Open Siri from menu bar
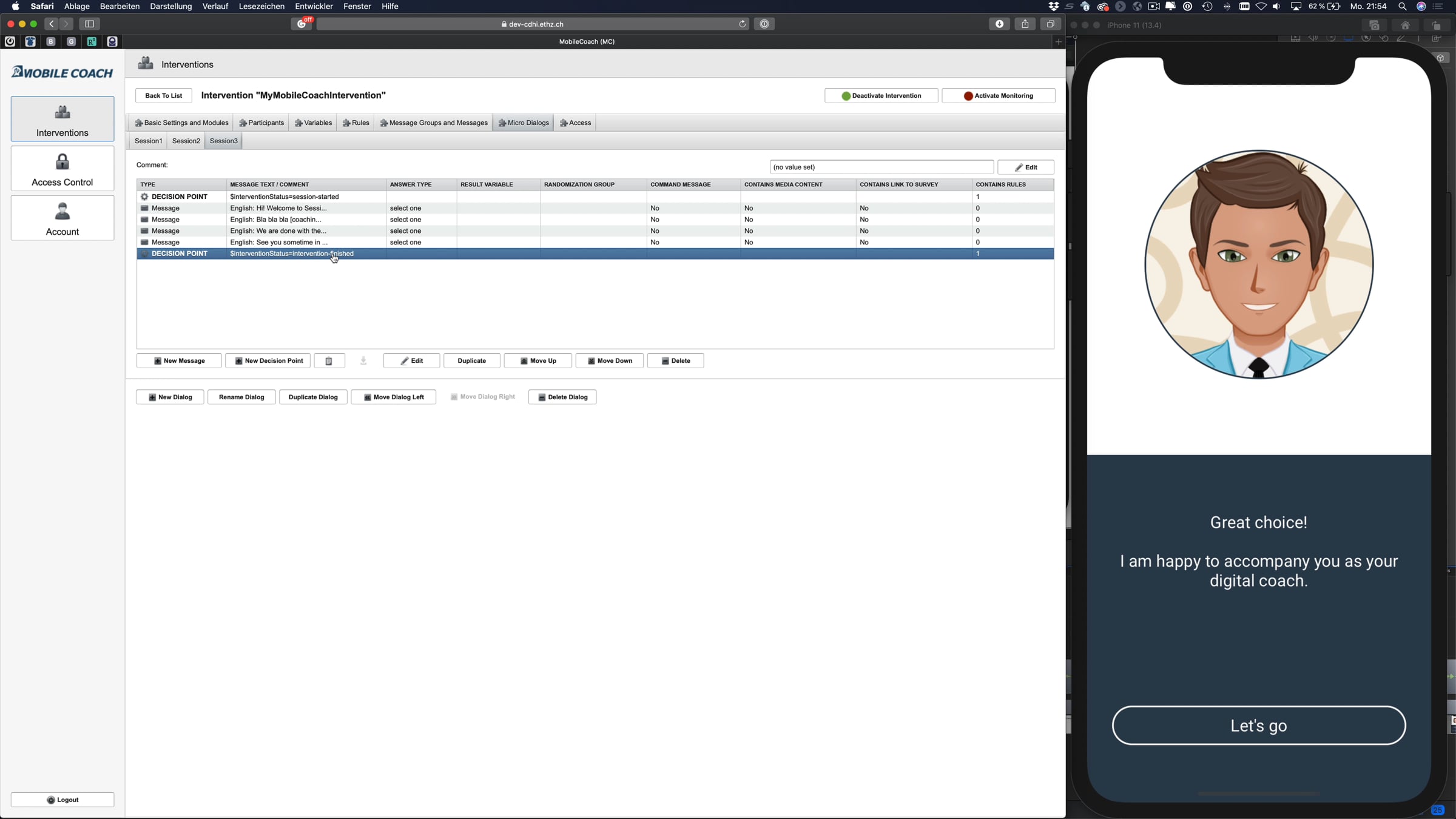Screen dimensions: 1456x819 coord(1421,7)
